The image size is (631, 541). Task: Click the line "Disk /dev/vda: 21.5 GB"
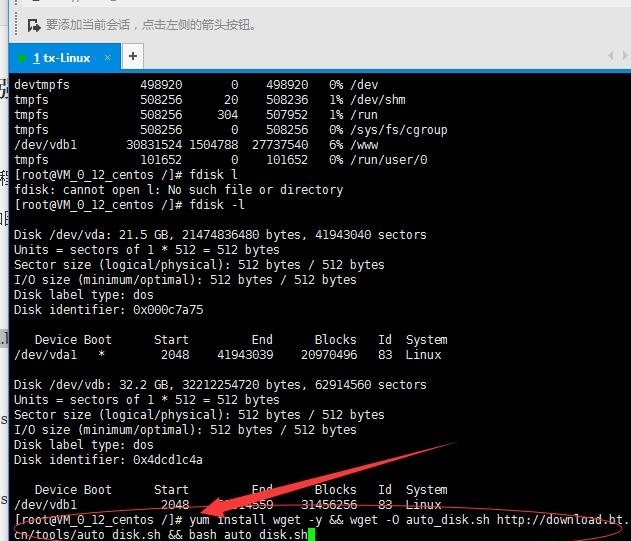point(220,235)
